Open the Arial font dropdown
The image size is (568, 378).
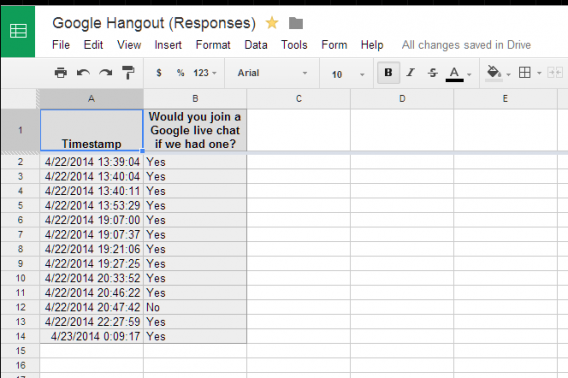(272, 73)
